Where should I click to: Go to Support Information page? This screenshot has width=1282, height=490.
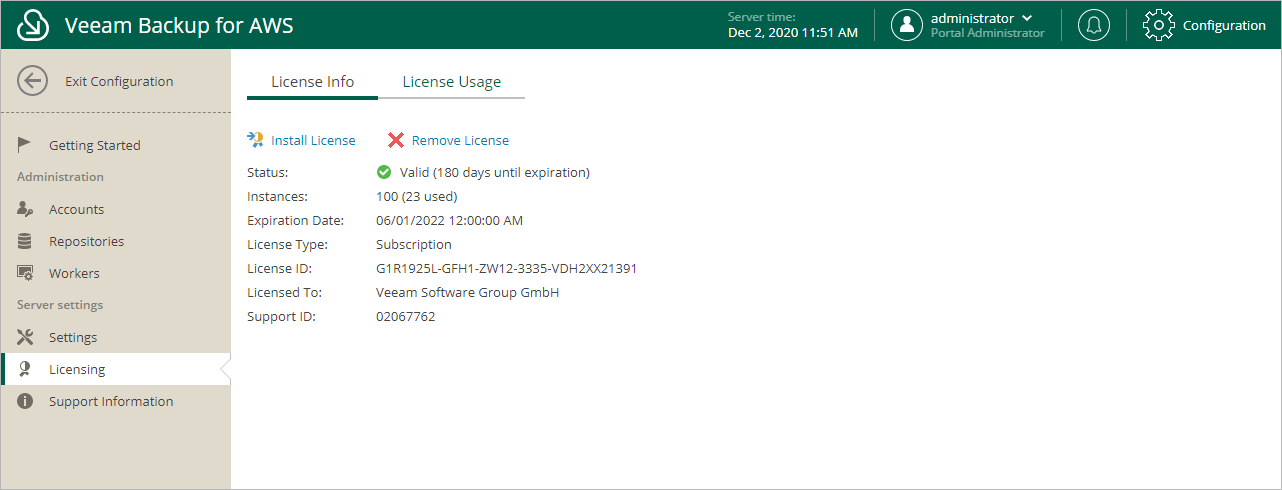(x=111, y=401)
